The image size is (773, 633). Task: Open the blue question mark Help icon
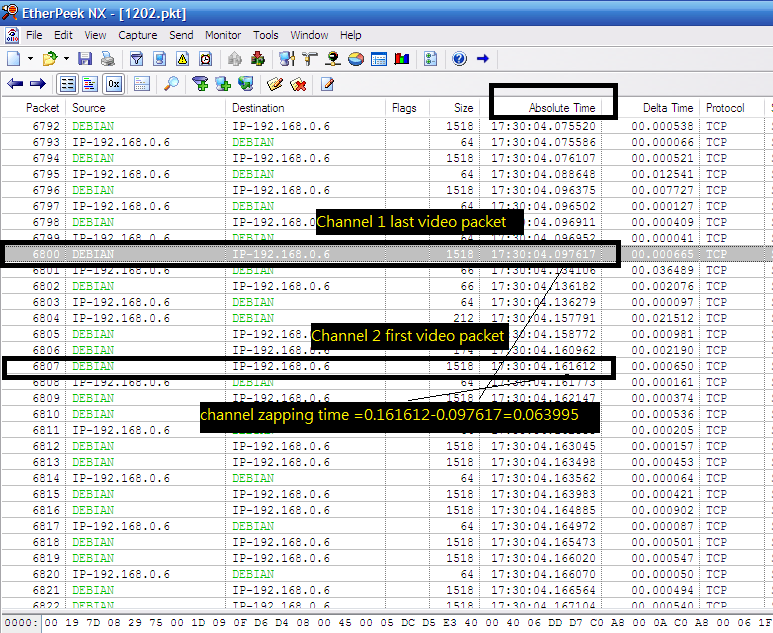459,59
